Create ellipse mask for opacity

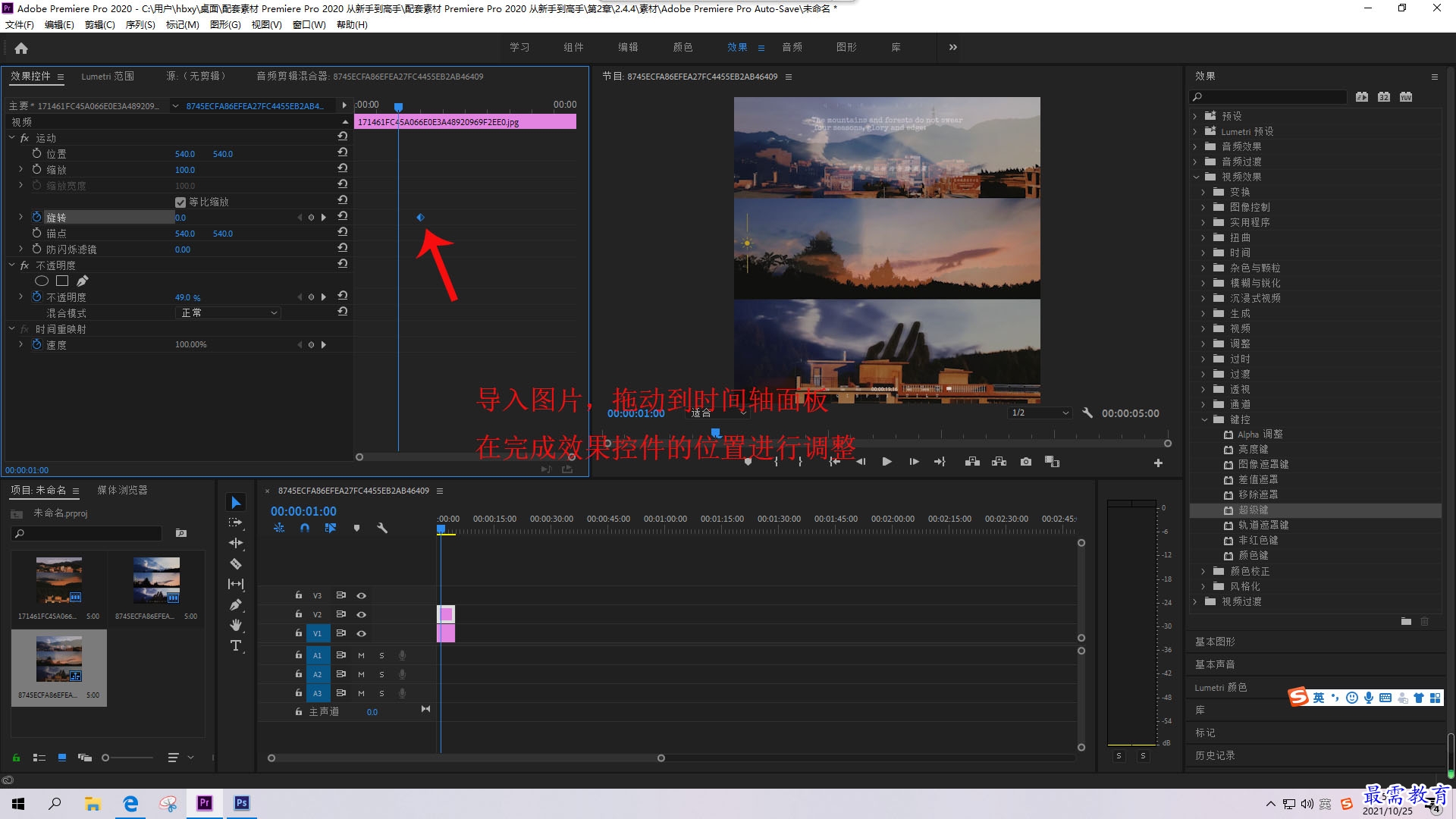coord(42,281)
